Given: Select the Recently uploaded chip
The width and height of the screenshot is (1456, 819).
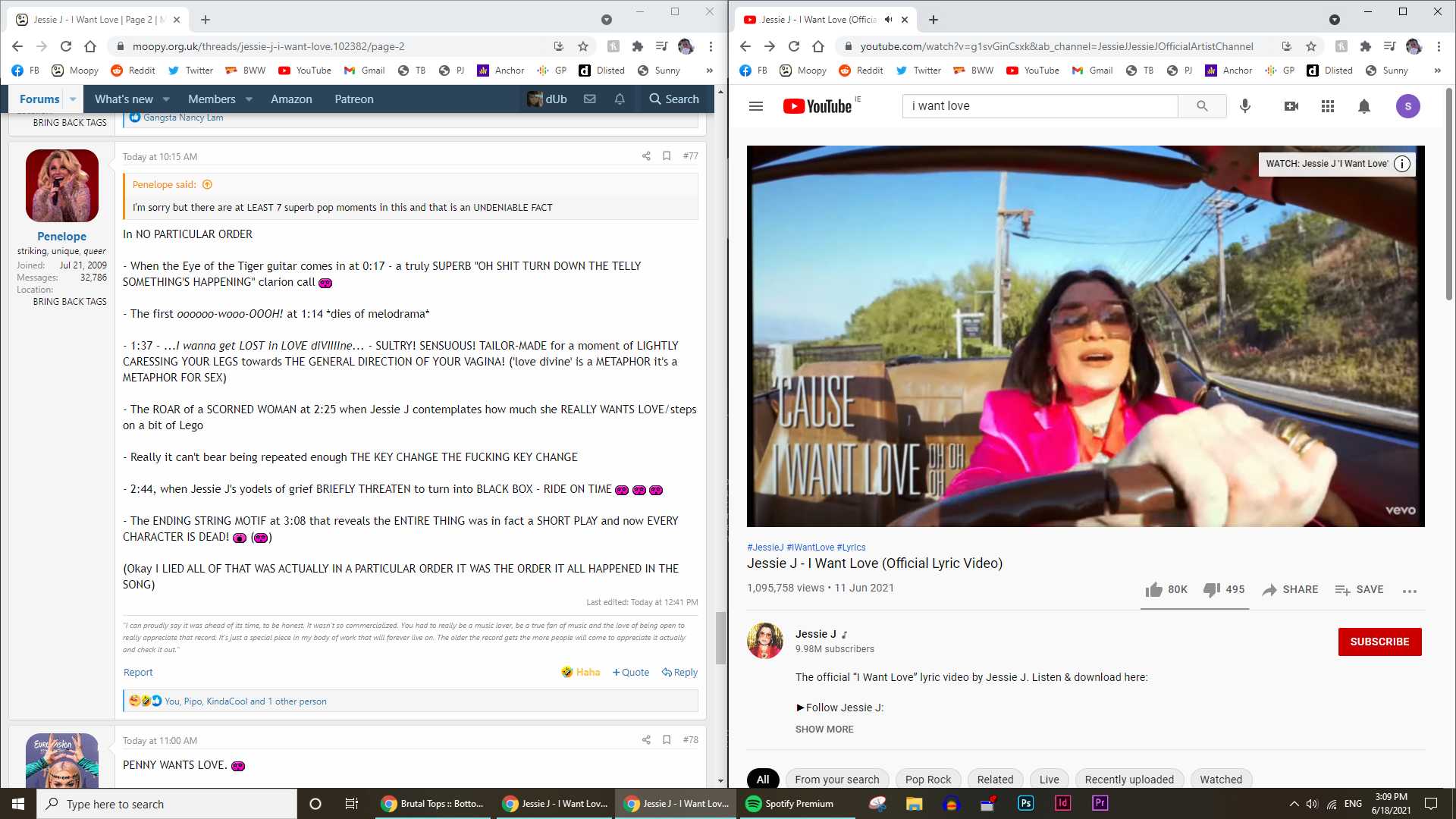Looking at the screenshot, I should click(x=1129, y=780).
